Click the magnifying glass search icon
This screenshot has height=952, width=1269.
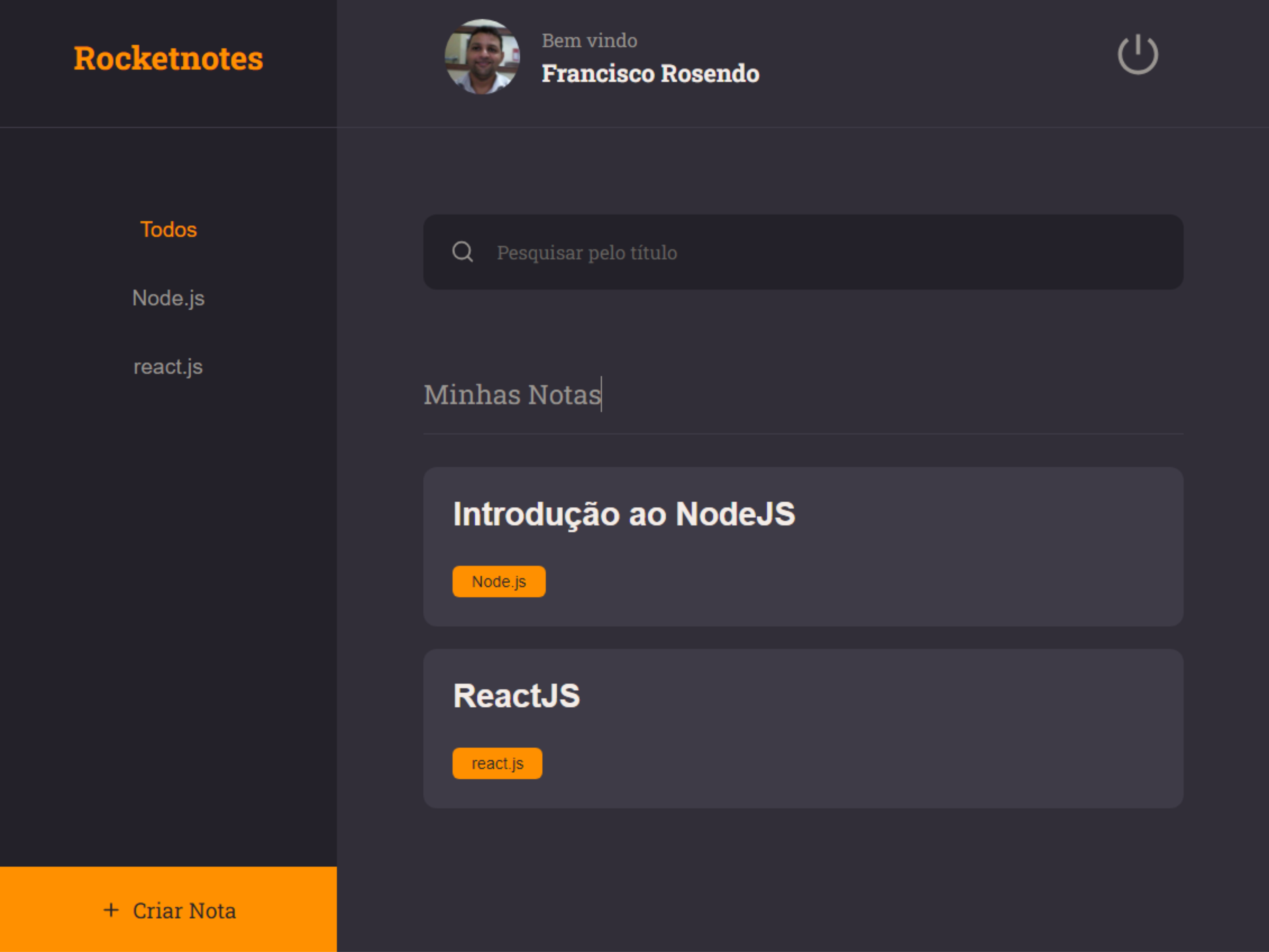click(x=462, y=252)
